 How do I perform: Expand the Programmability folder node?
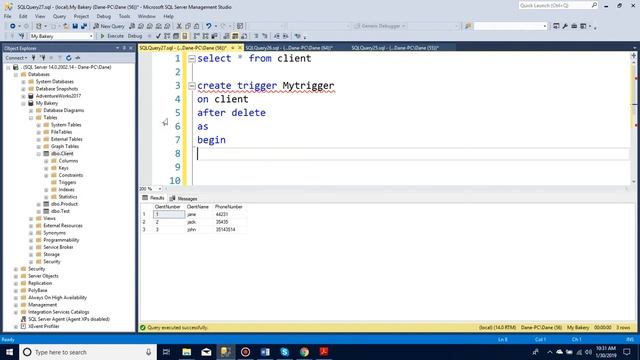click(31, 240)
